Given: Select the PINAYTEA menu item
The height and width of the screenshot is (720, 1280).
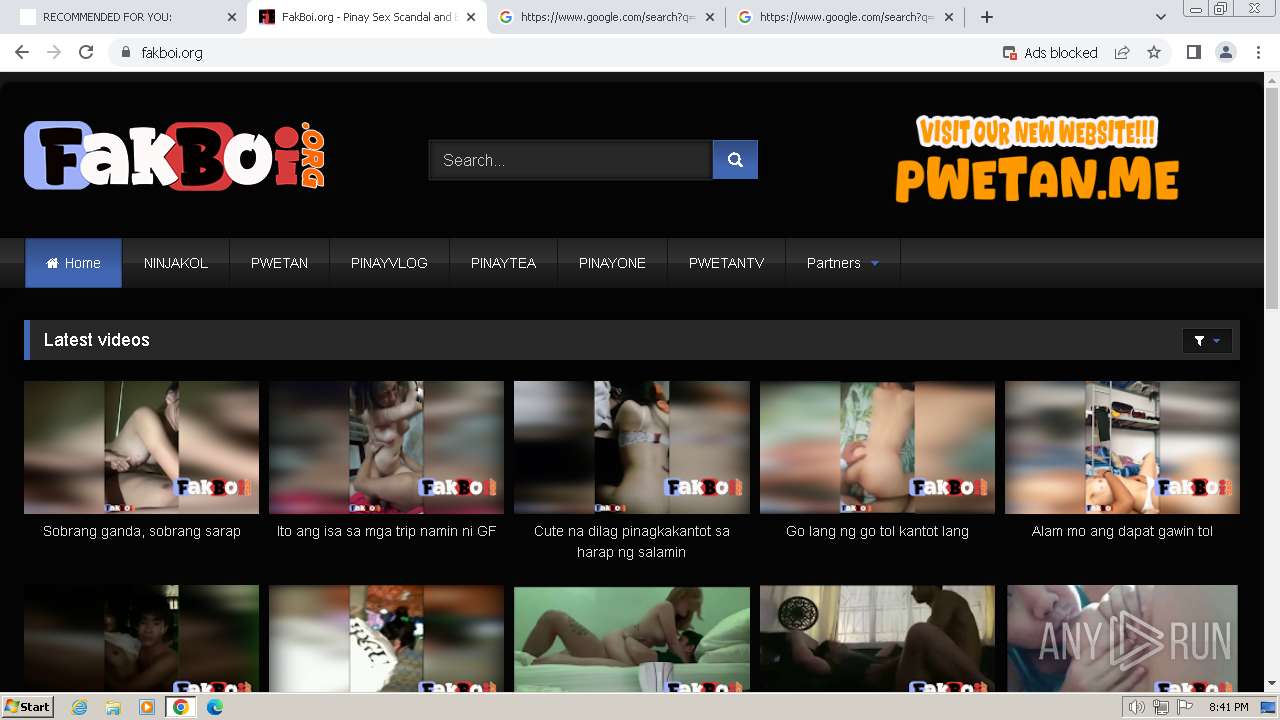Looking at the screenshot, I should 503,263.
